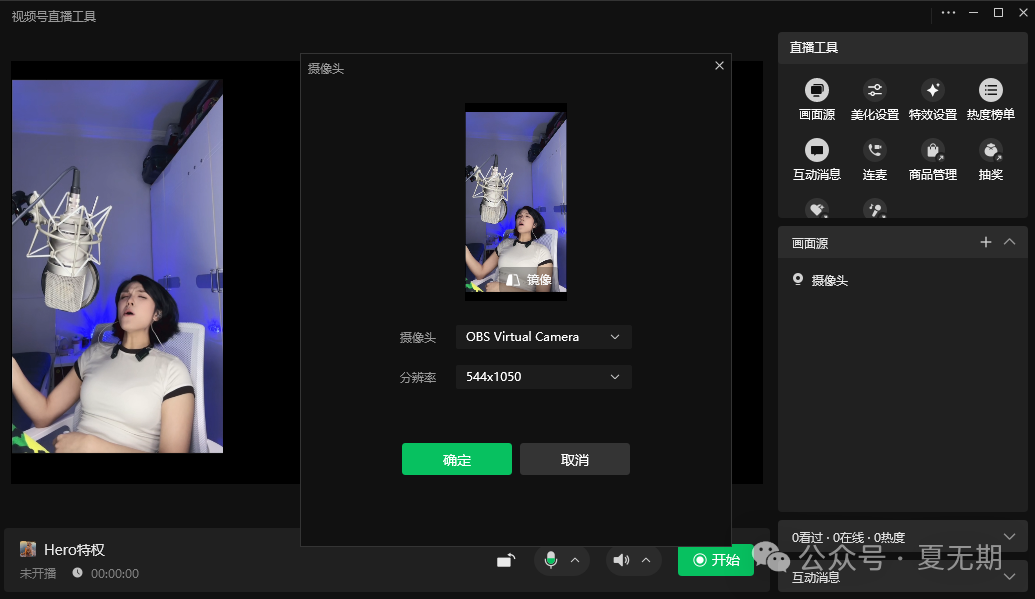Open the 画面源 (screen source) tool
This screenshot has width=1035, height=599.
815,98
